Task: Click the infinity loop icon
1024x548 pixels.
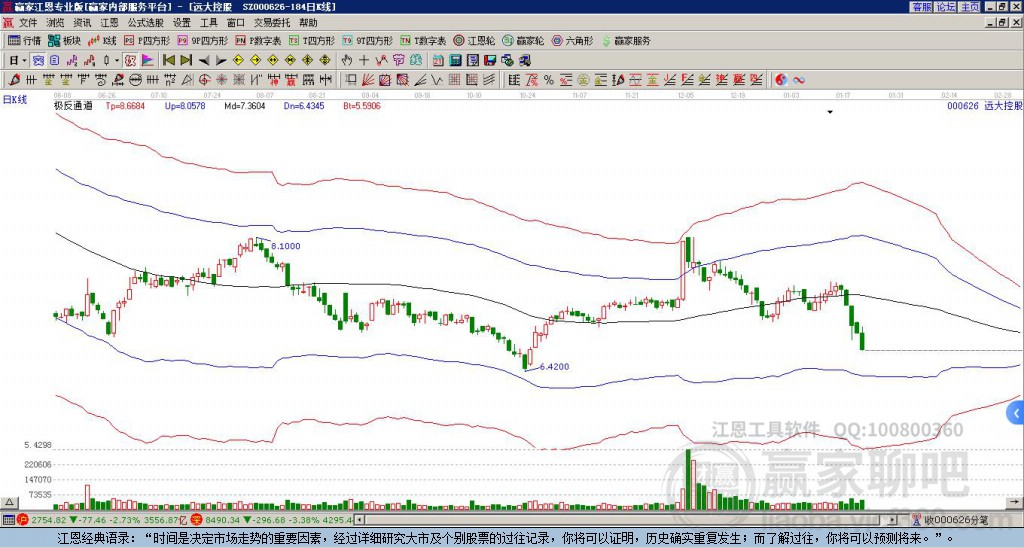Action: (x=798, y=80)
